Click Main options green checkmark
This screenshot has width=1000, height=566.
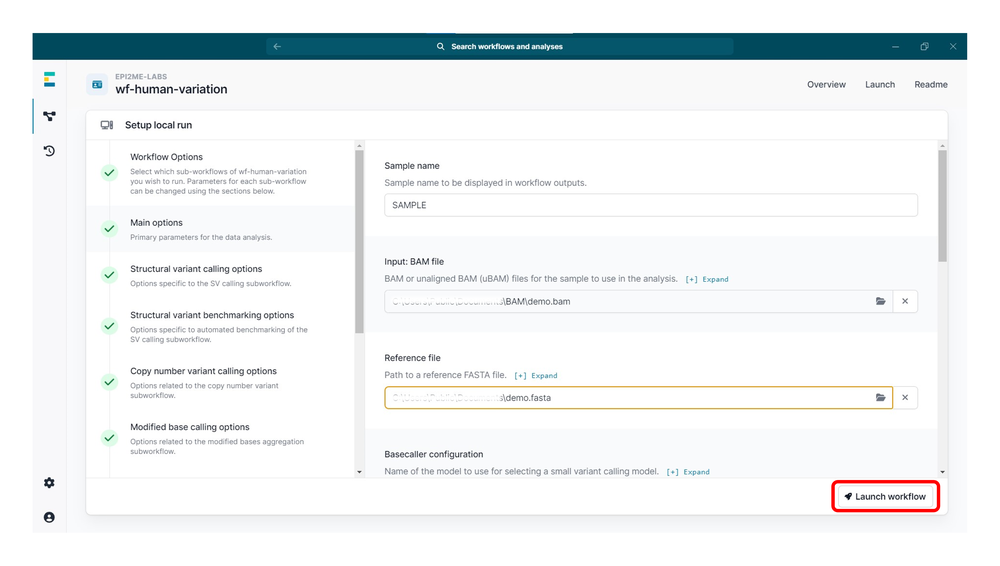pos(110,229)
